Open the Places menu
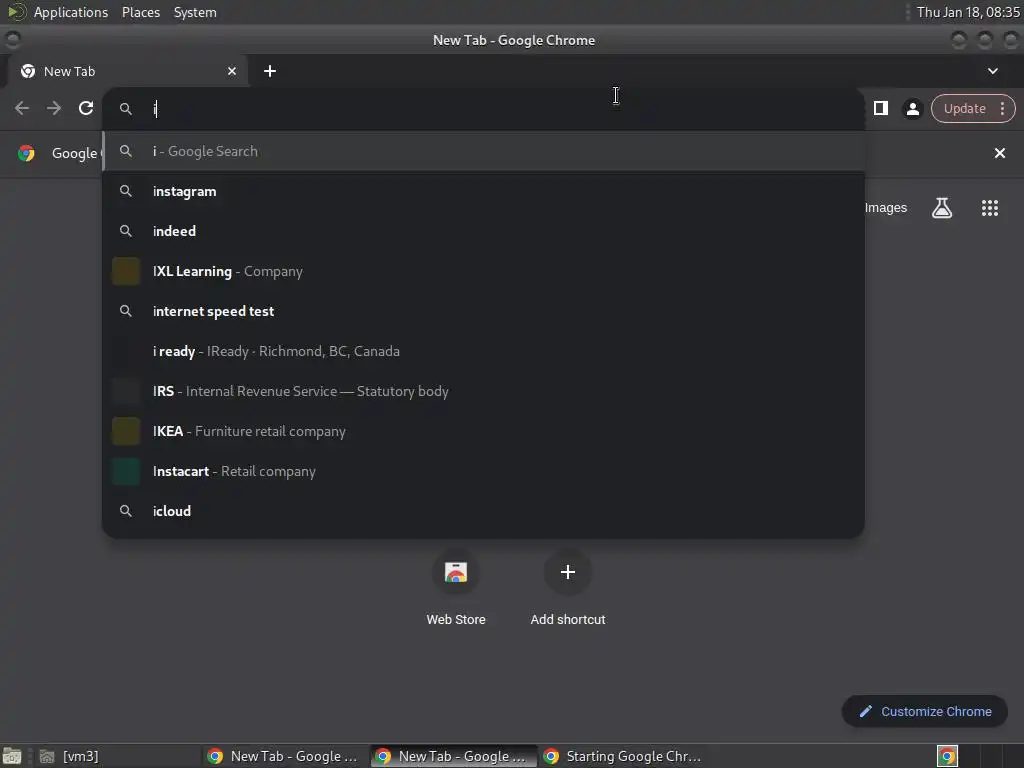1024x768 pixels. coord(141,12)
